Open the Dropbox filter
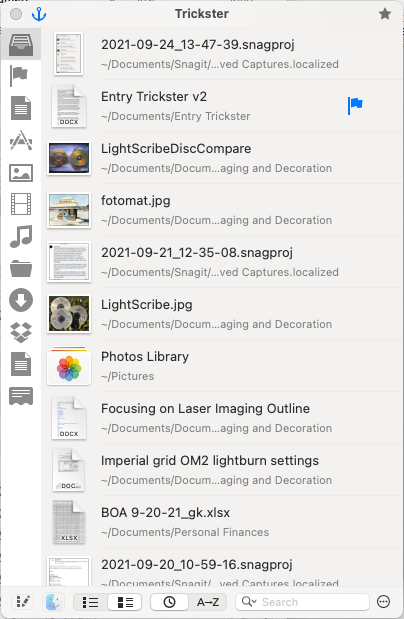Image resolution: width=404 pixels, height=619 pixels. [21, 332]
